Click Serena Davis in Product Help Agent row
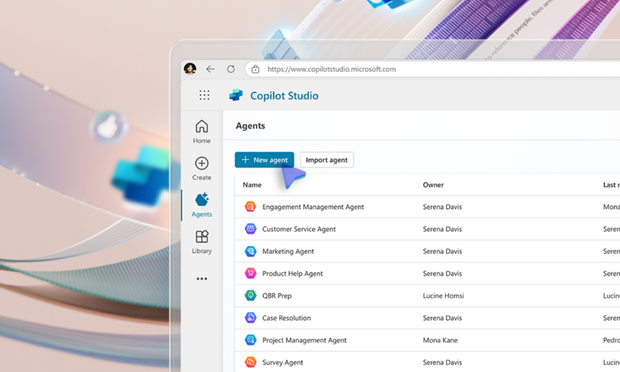The height and width of the screenshot is (372, 620). point(442,274)
